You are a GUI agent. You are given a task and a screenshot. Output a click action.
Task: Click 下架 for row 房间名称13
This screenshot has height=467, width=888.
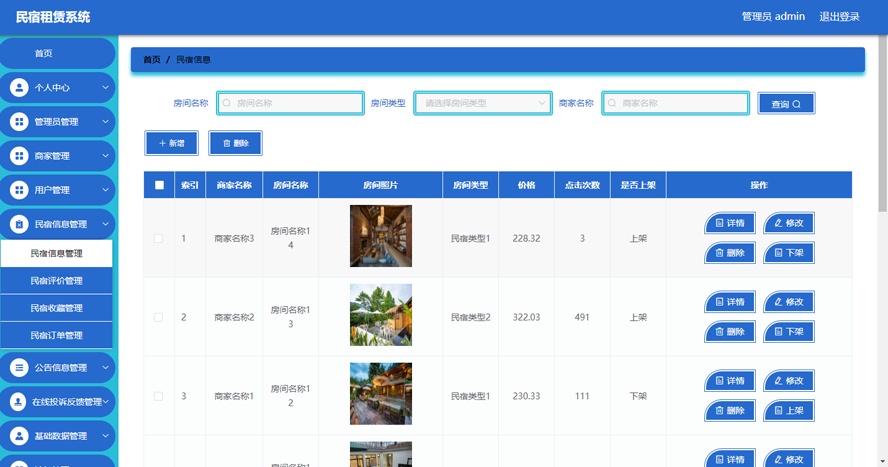point(789,332)
